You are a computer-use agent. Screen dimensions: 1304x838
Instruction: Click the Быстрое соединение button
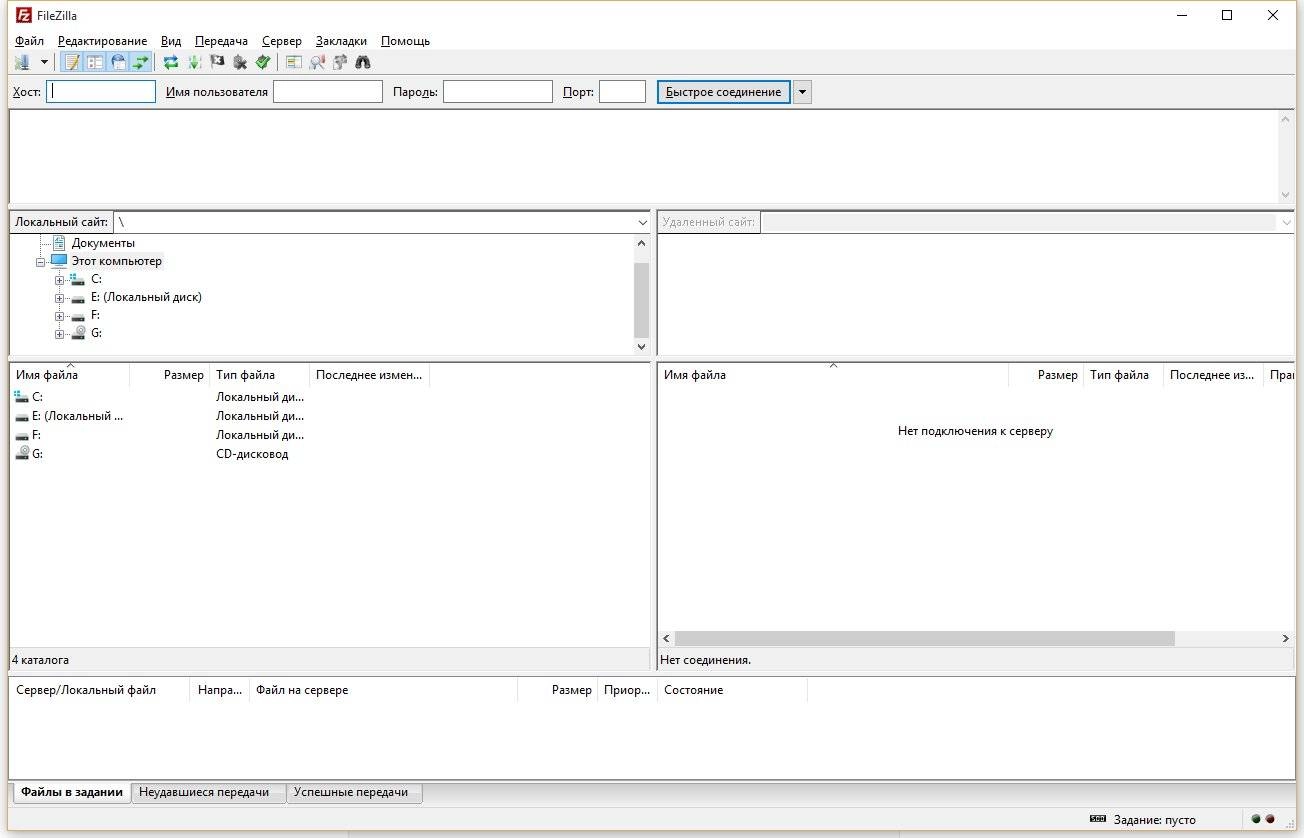(x=723, y=92)
